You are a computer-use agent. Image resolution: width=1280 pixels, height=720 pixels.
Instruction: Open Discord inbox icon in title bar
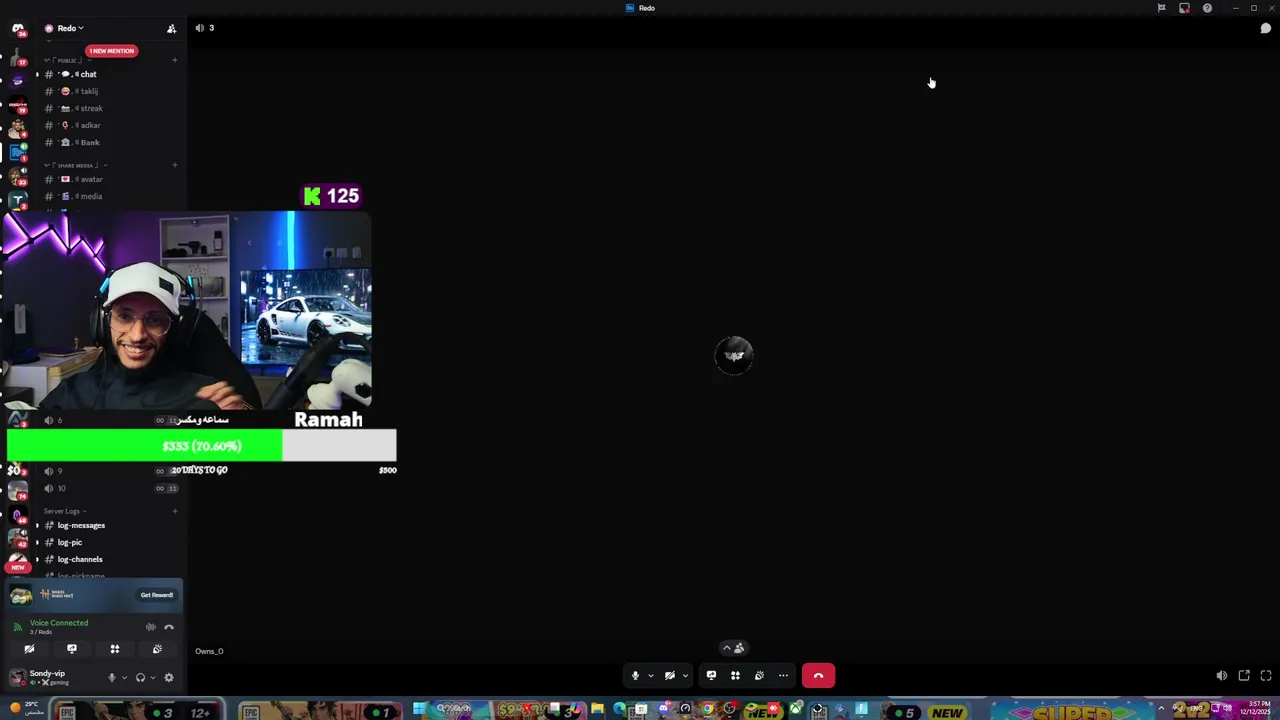[1184, 8]
